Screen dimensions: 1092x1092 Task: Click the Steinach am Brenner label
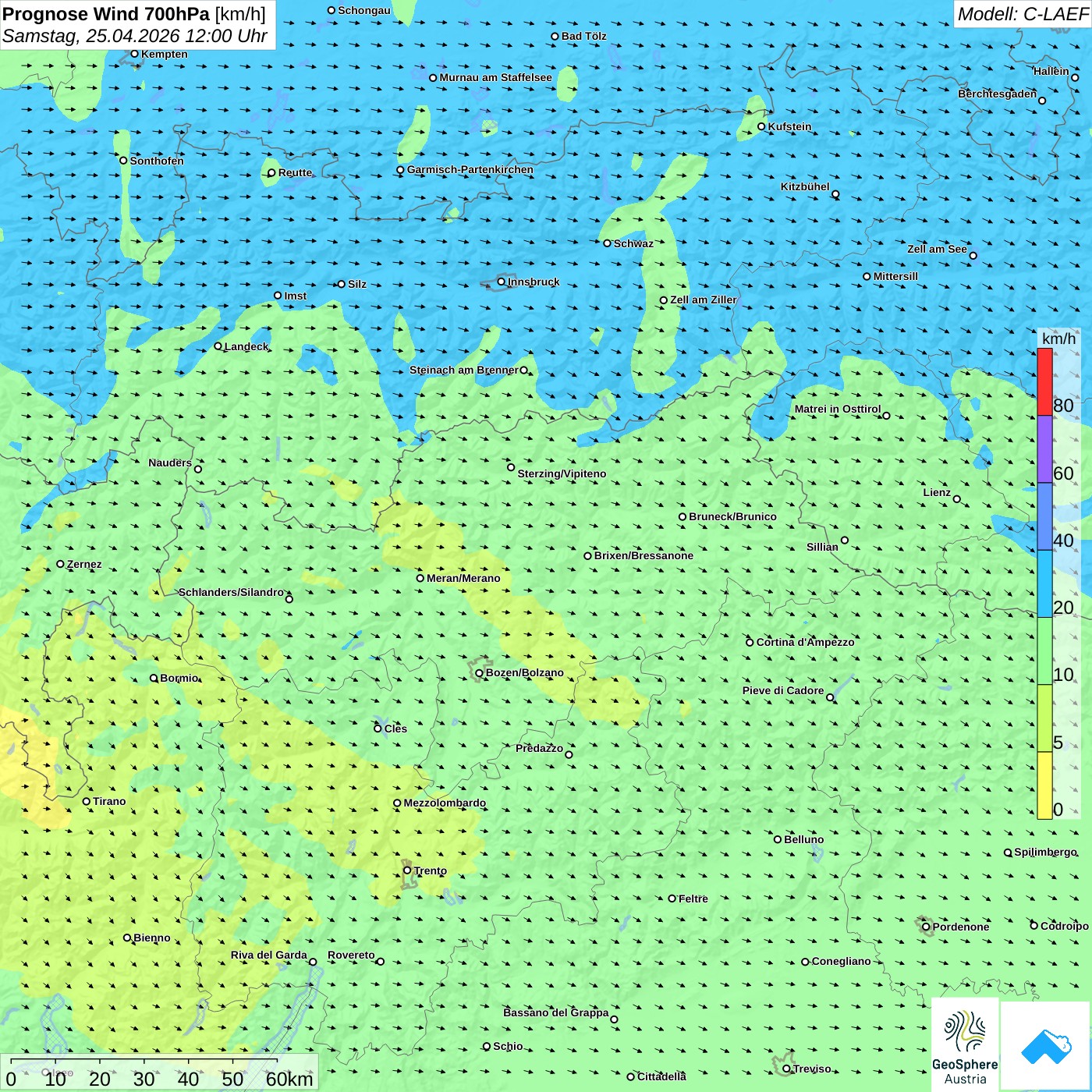click(463, 370)
